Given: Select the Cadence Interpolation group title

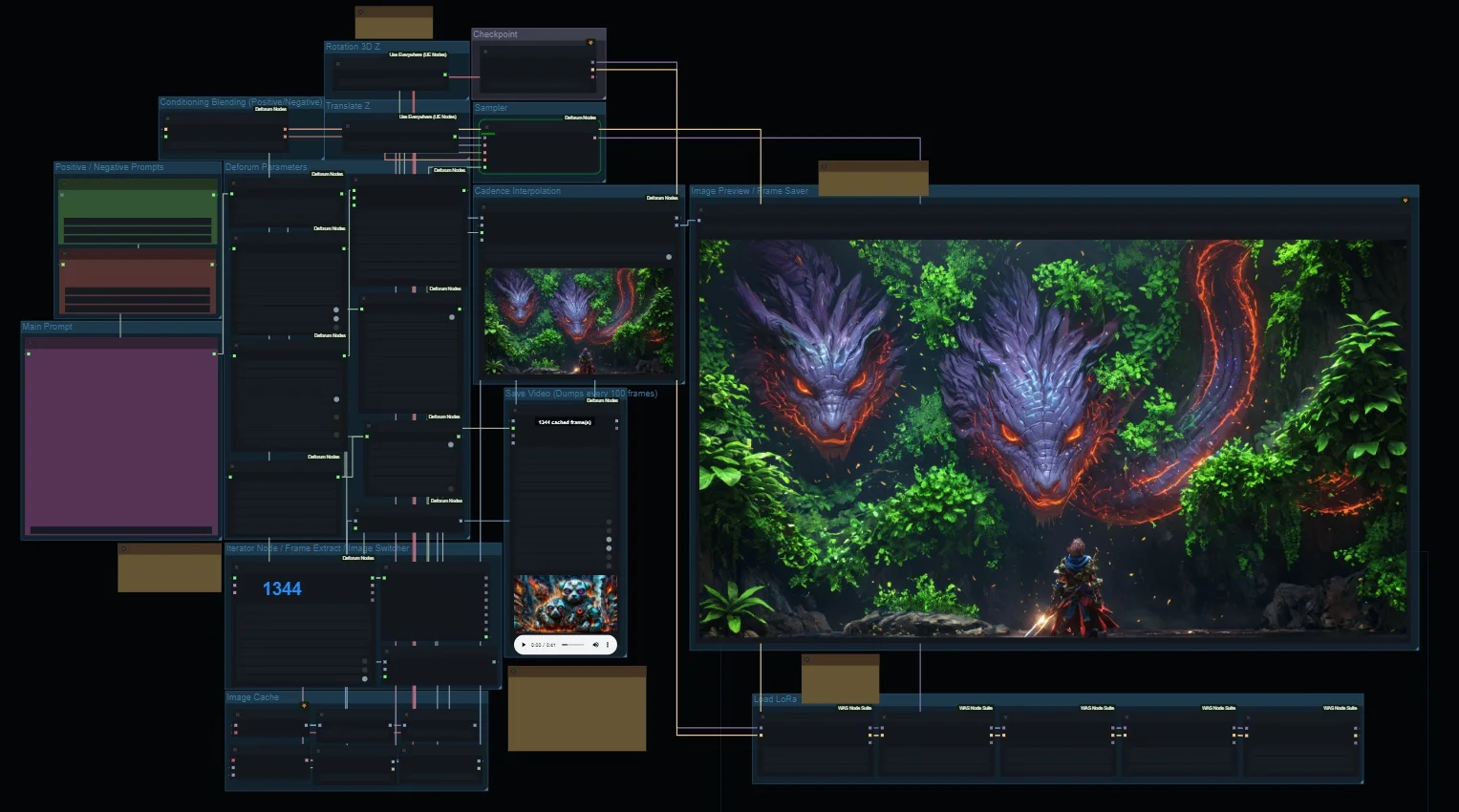Looking at the screenshot, I should [x=517, y=191].
